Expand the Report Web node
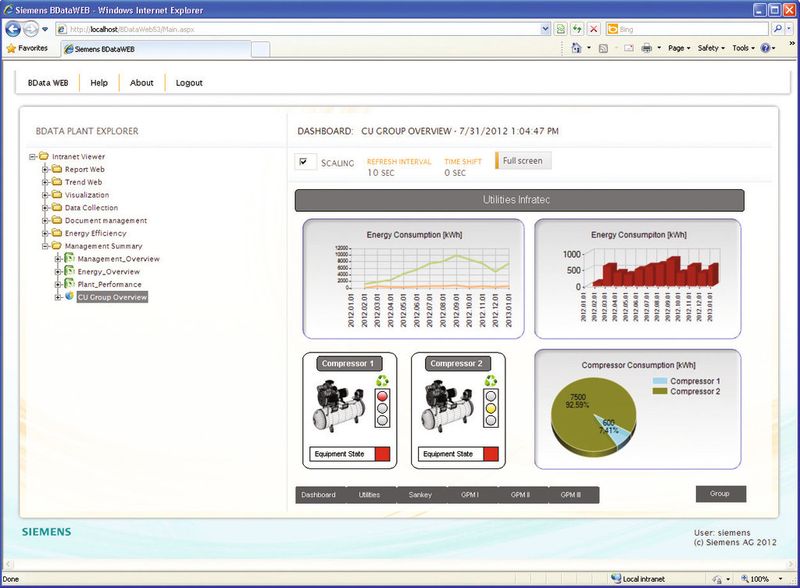This screenshot has width=800, height=588. pos(45,169)
